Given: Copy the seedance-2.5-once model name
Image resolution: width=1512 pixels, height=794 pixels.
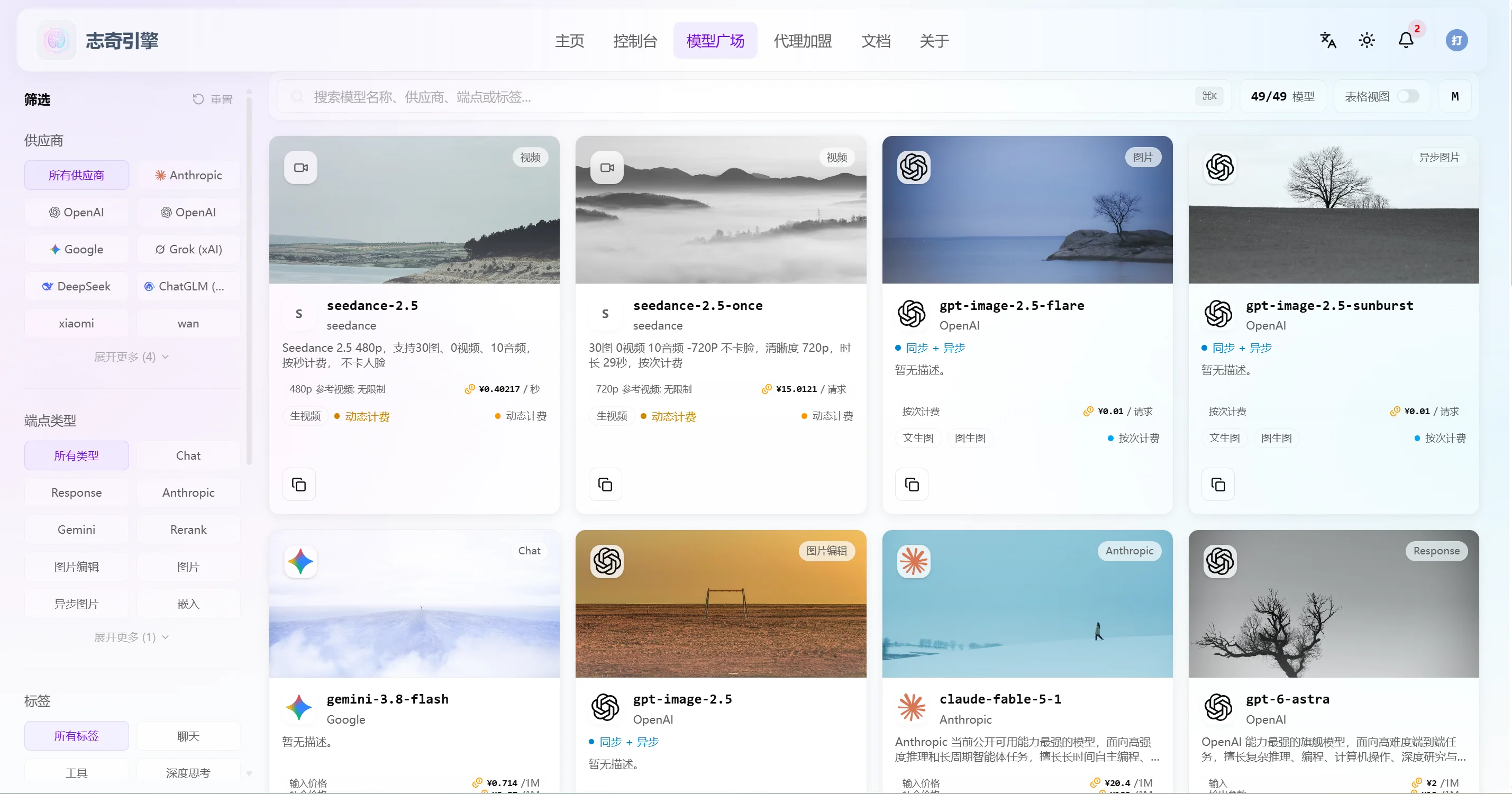Looking at the screenshot, I should [605, 484].
